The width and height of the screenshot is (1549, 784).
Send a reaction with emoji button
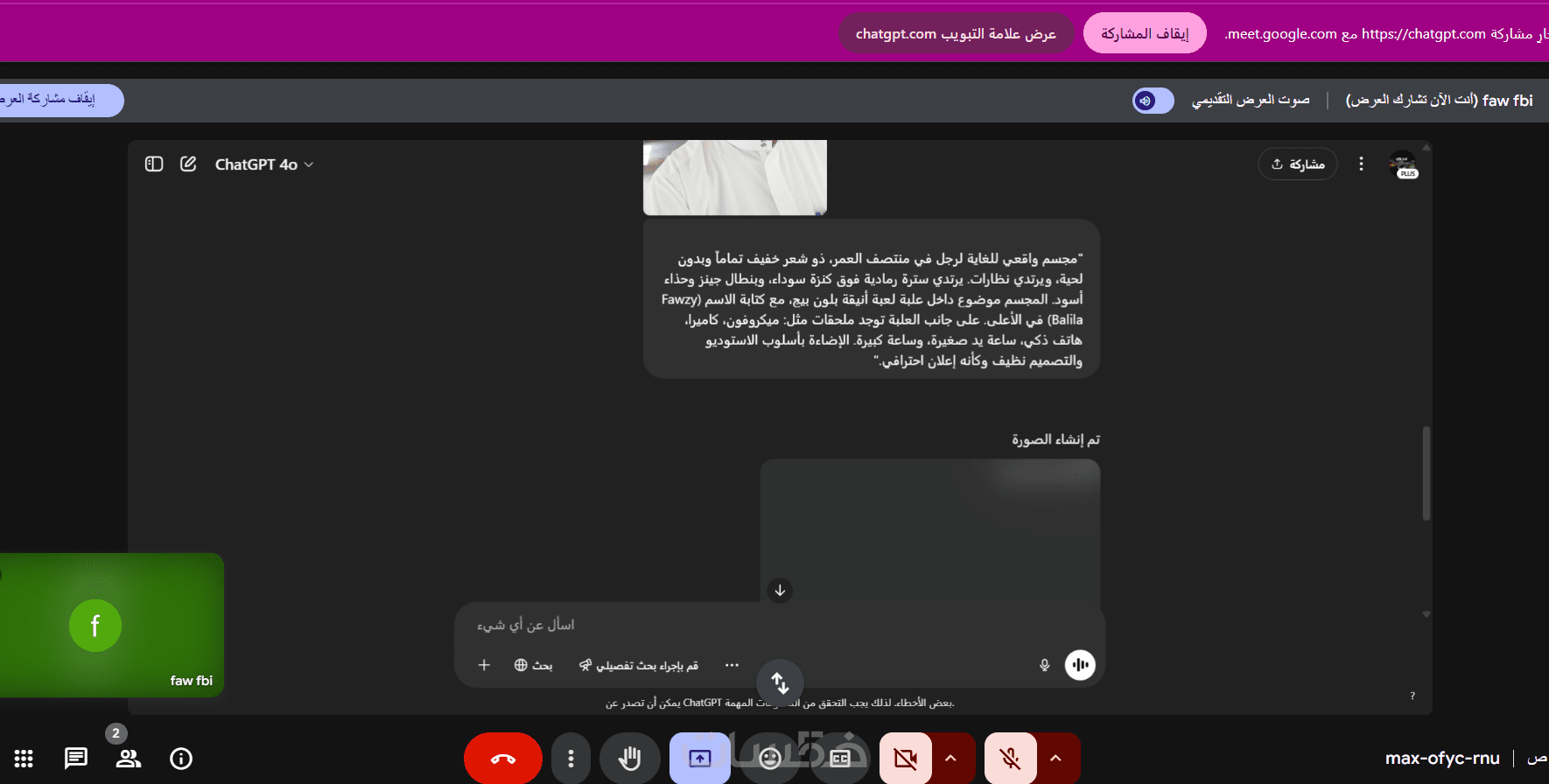click(770, 759)
